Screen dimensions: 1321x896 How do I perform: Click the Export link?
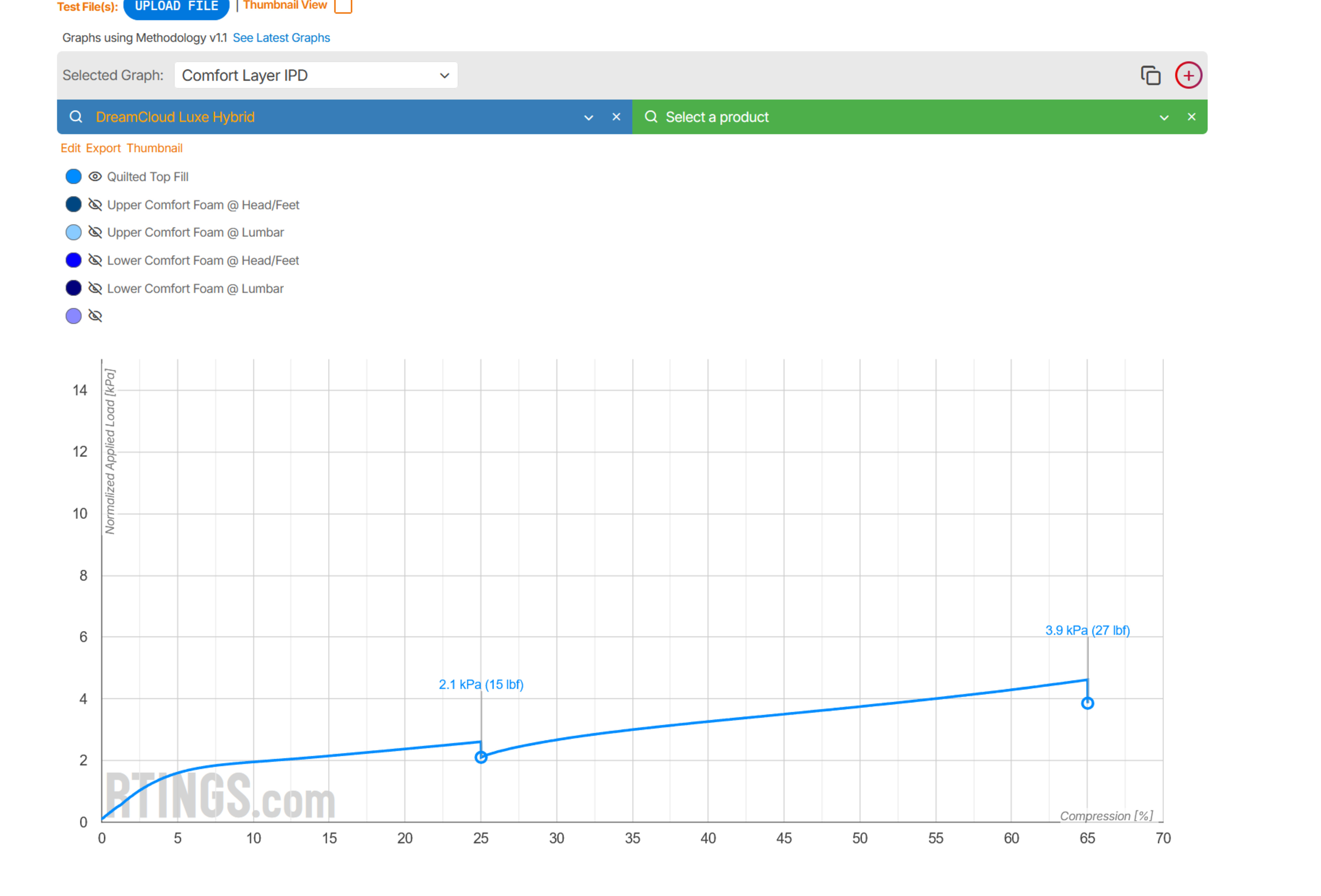tap(103, 148)
